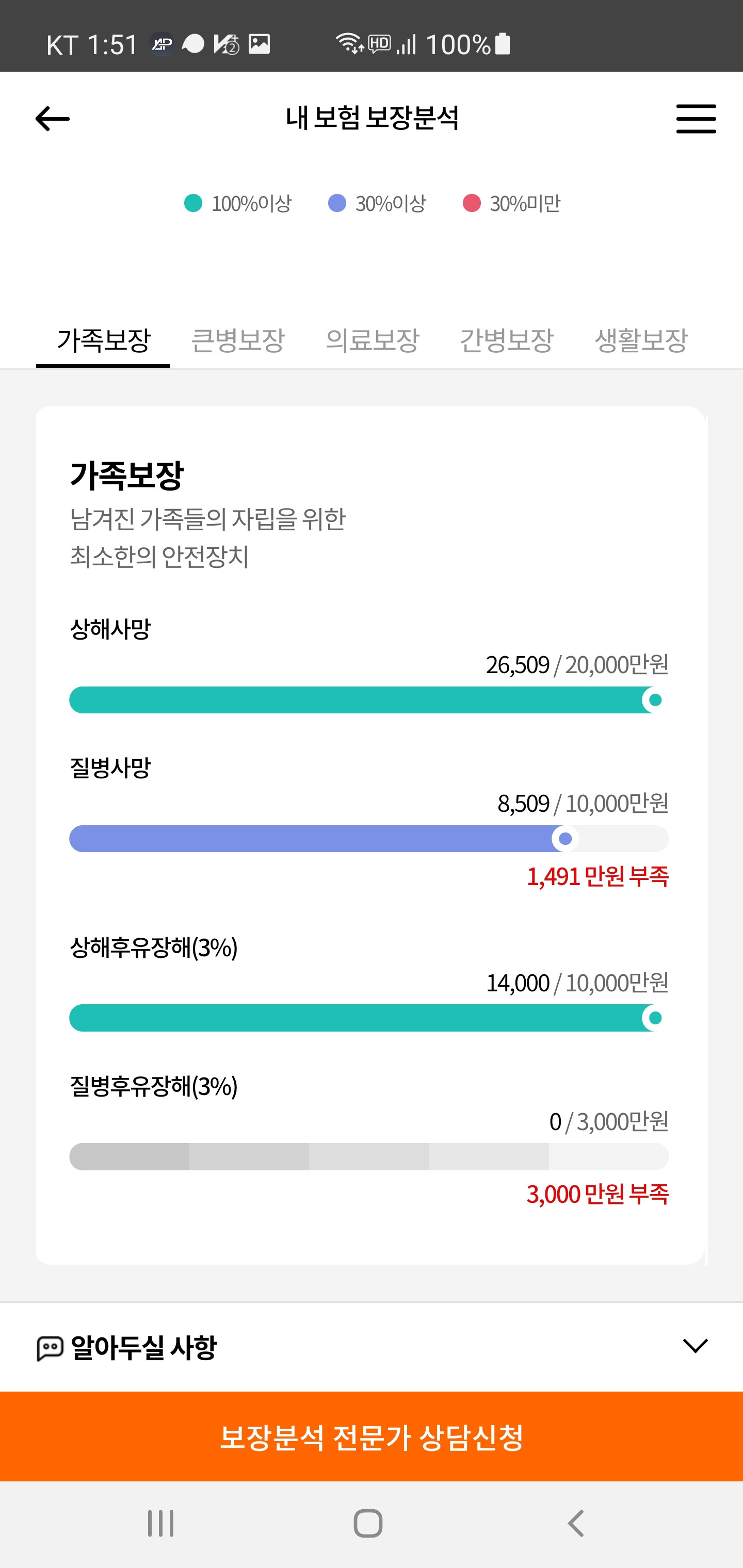Tap the teal 100%이상 legend dot
743x1568 pixels.
[x=193, y=203]
